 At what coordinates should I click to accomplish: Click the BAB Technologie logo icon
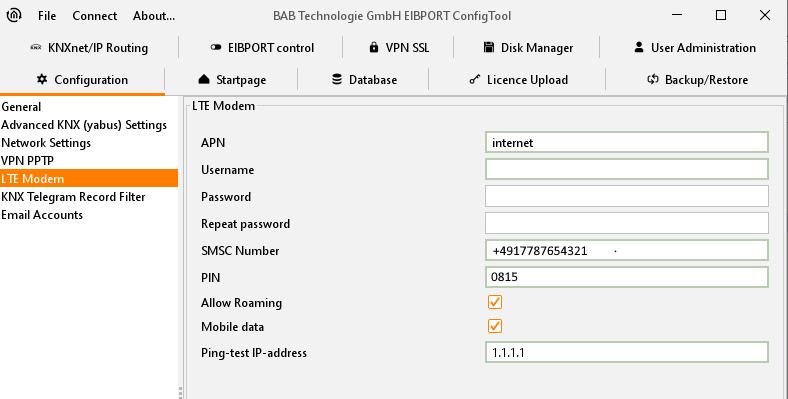(14, 15)
